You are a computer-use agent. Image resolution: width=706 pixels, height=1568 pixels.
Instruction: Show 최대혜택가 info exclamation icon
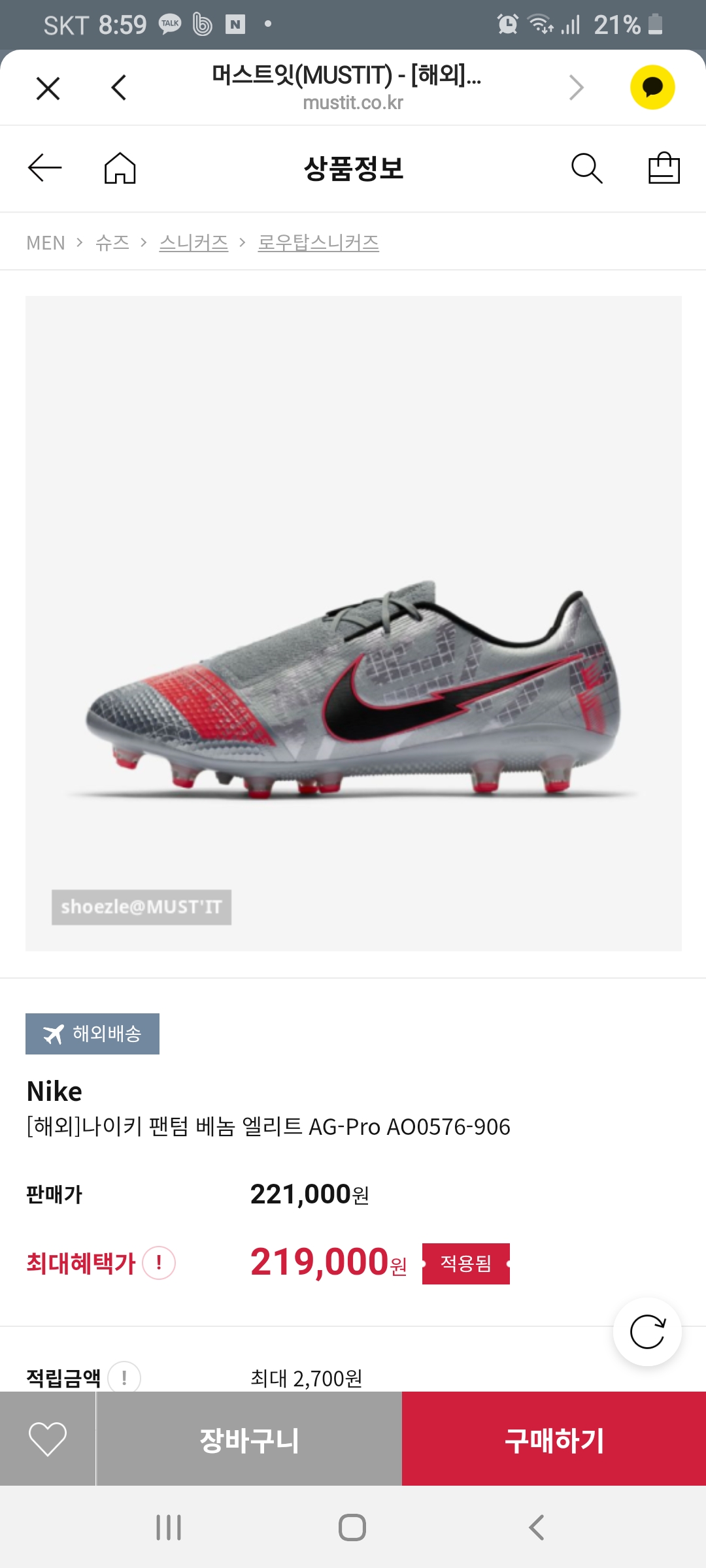click(x=159, y=1263)
